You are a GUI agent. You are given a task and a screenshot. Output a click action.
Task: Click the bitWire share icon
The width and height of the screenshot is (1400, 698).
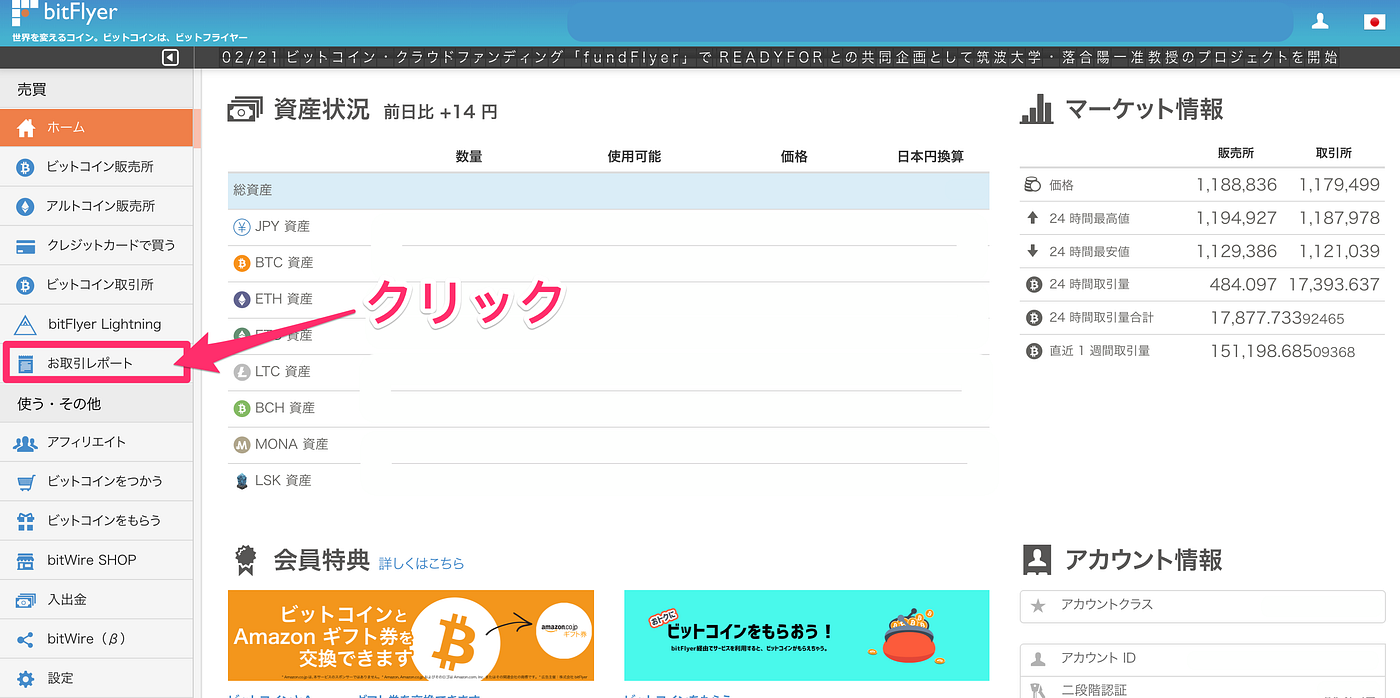click(26, 639)
